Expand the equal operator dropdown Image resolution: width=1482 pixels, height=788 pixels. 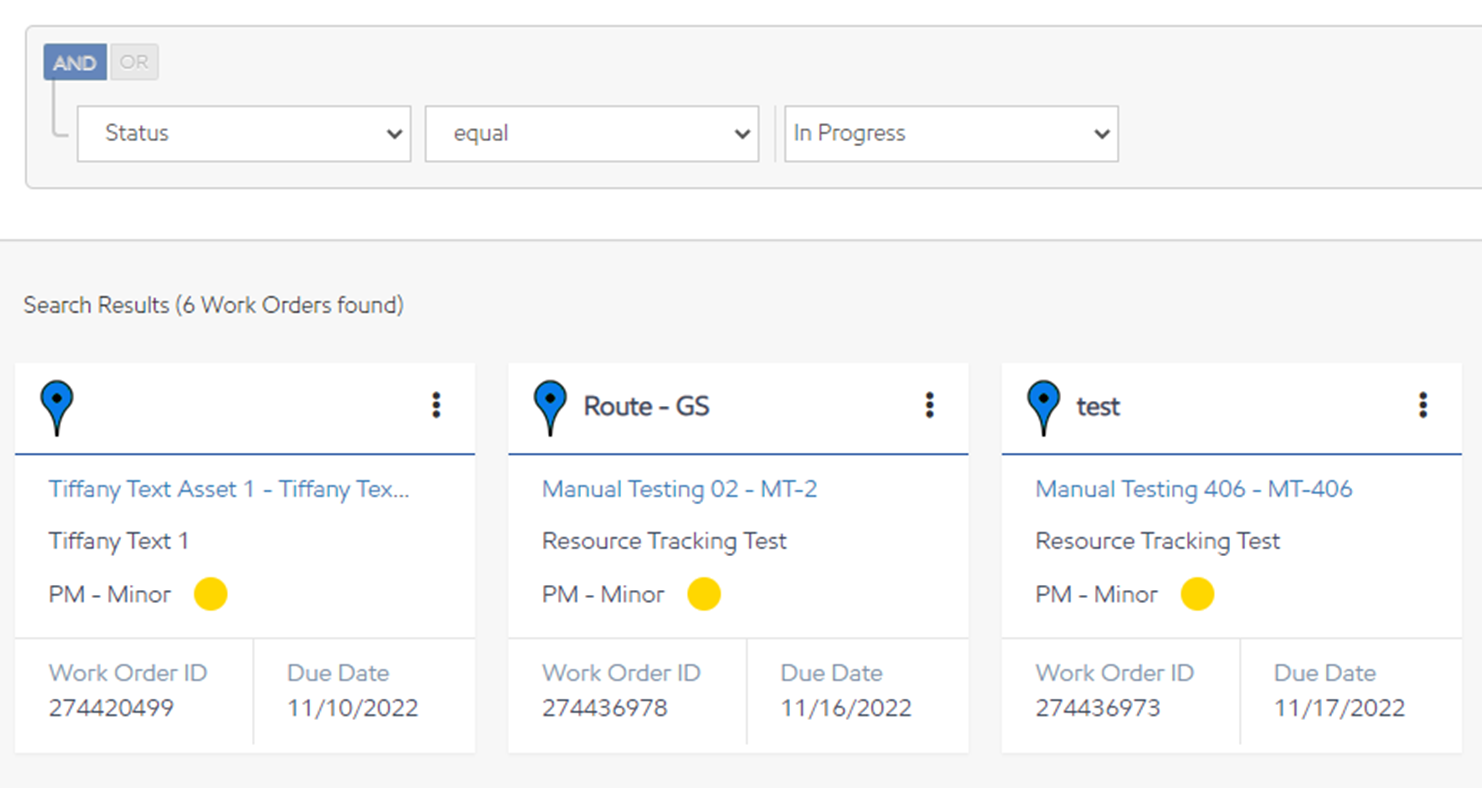click(592, 134)
